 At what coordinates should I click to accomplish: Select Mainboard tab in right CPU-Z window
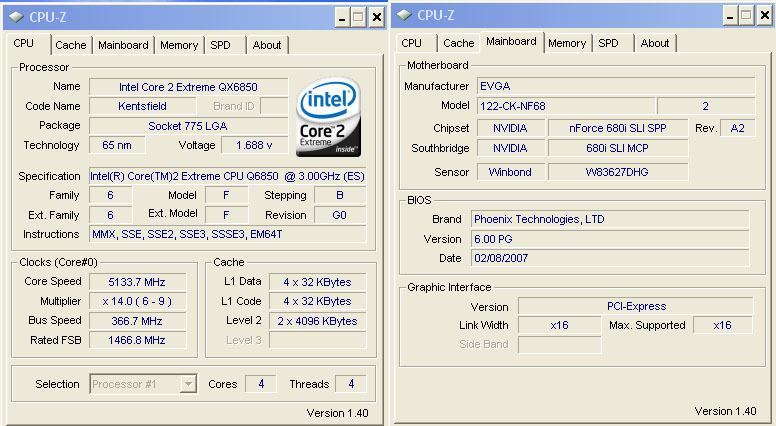[511, 42]
